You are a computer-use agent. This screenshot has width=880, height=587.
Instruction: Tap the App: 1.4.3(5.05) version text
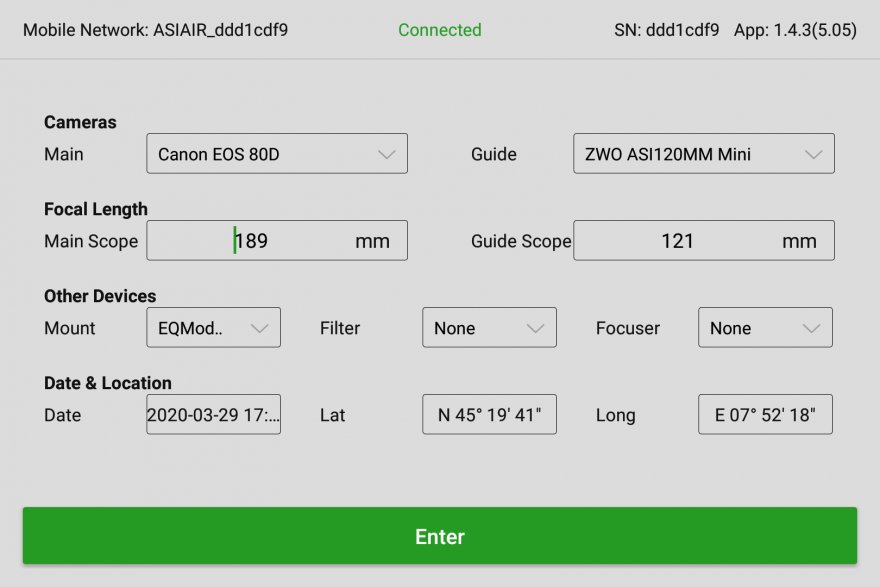click(795, 30)
